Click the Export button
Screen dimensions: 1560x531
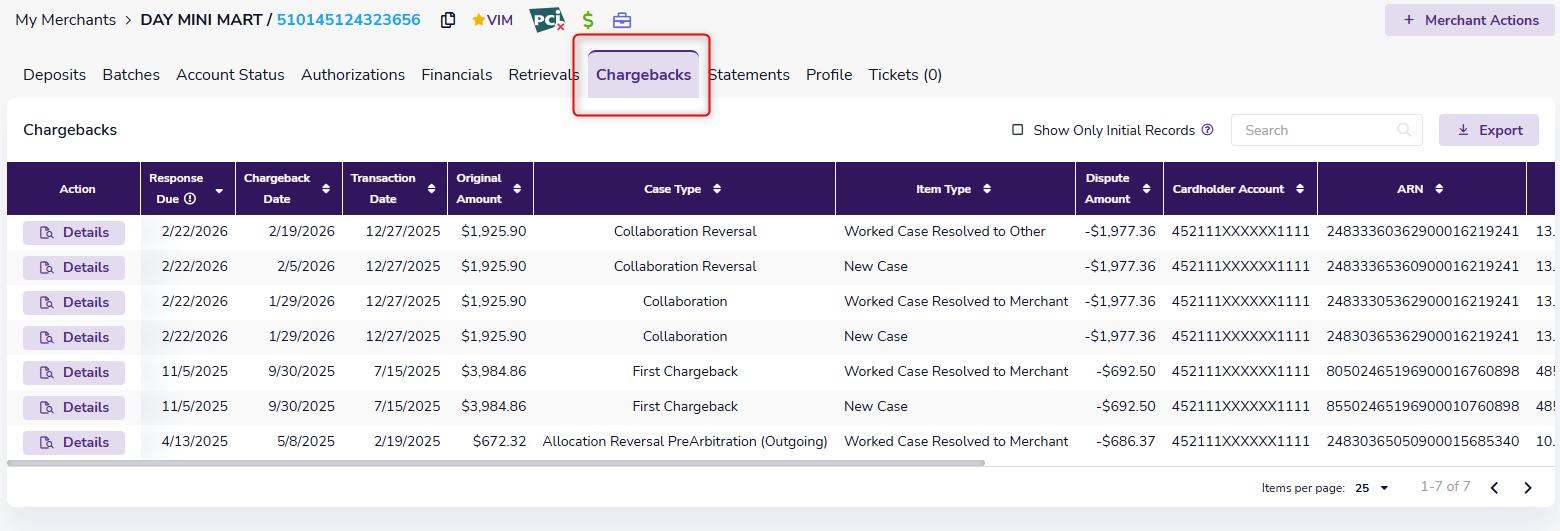(x=1488, y=130)
